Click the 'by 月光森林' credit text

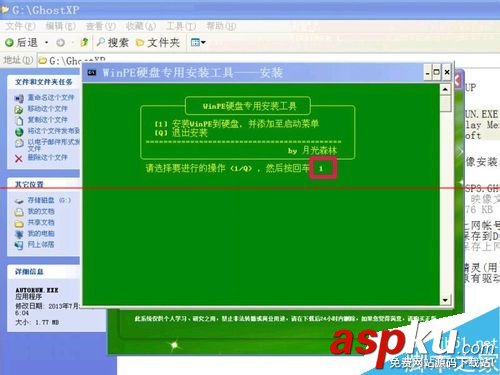[312, 150]
